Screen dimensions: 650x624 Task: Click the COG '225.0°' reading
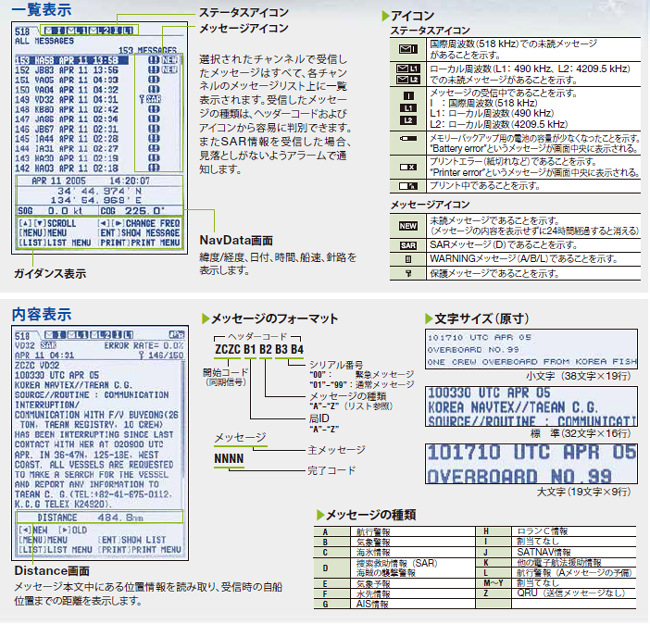pyautogui.click(x=145, y=211)
